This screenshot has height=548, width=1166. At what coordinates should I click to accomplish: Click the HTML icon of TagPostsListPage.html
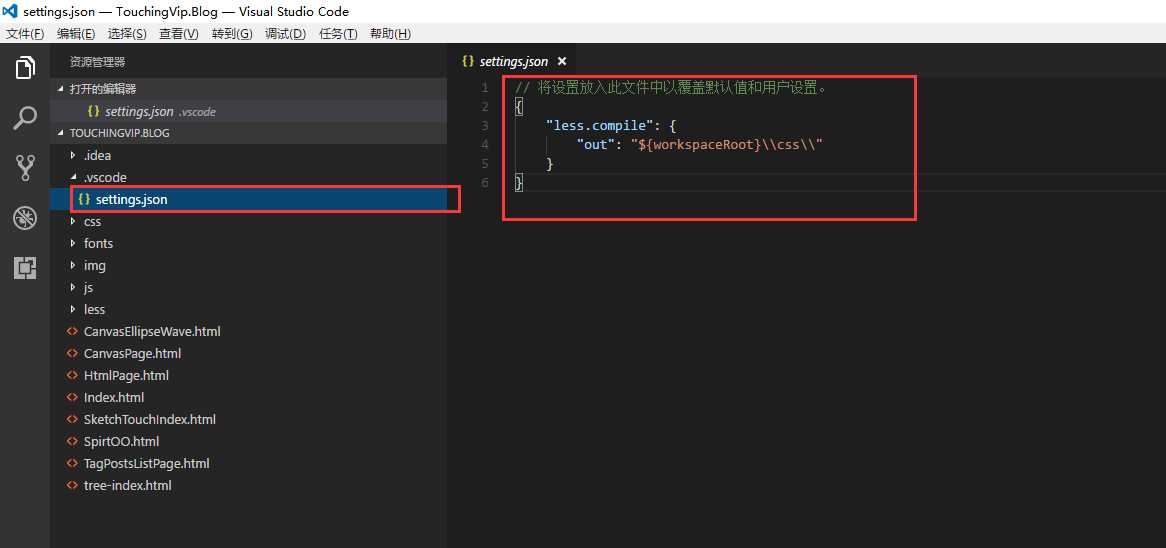pyautogui.click(x=72, y=463)
